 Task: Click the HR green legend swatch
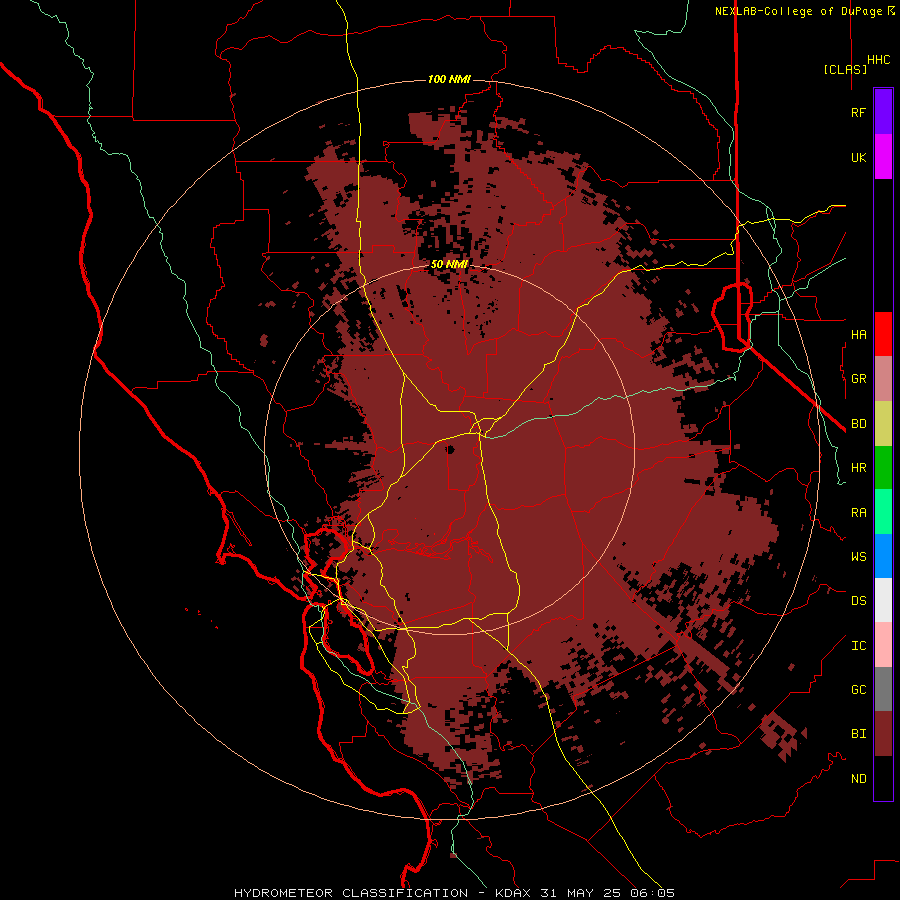[883, 468]
